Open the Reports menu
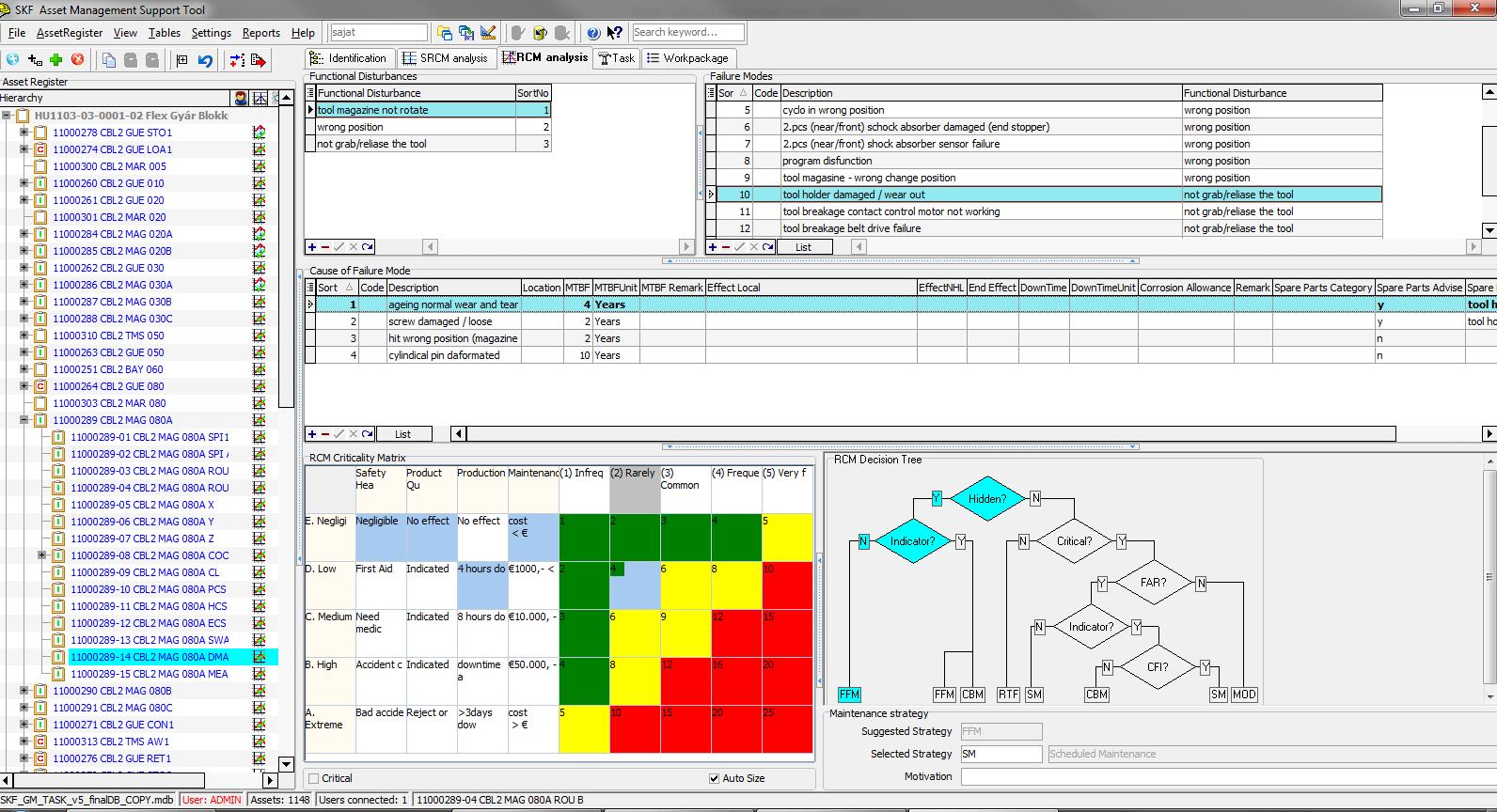The width and height of the screenshot is (1497, 812). [x=261, y=33]
